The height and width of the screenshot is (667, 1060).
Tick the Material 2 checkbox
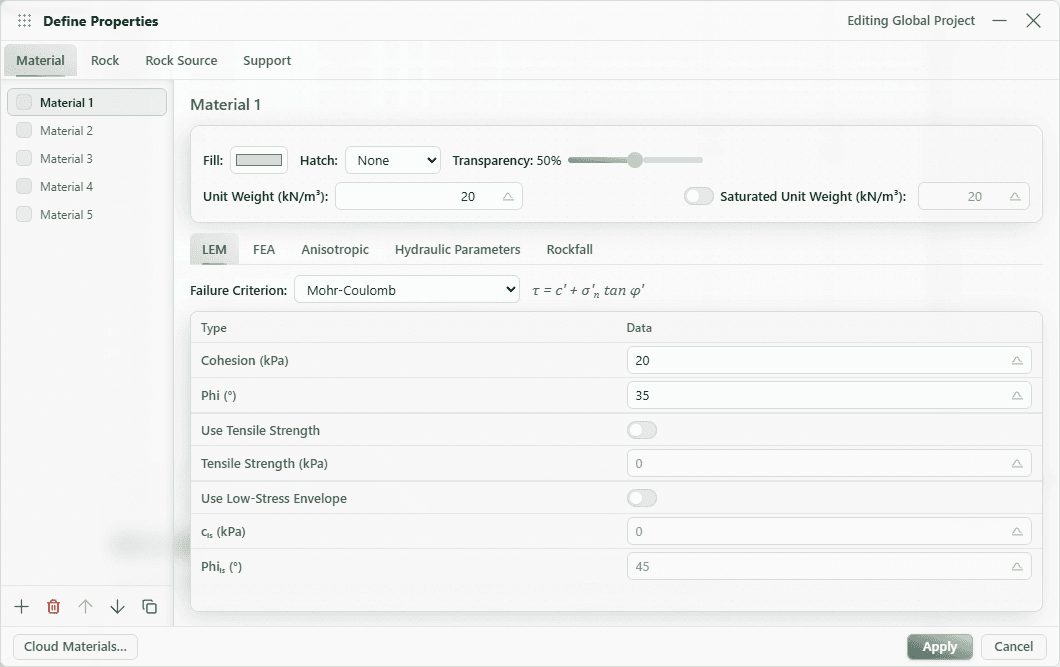click(x=24, y=130)
